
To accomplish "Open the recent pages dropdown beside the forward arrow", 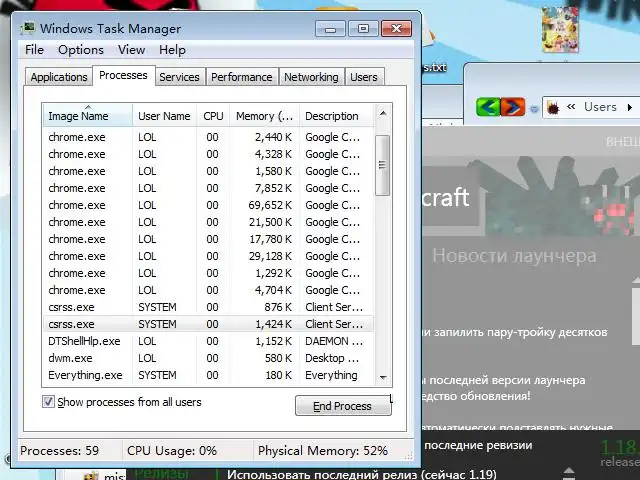I will click(x=534, y=109).
